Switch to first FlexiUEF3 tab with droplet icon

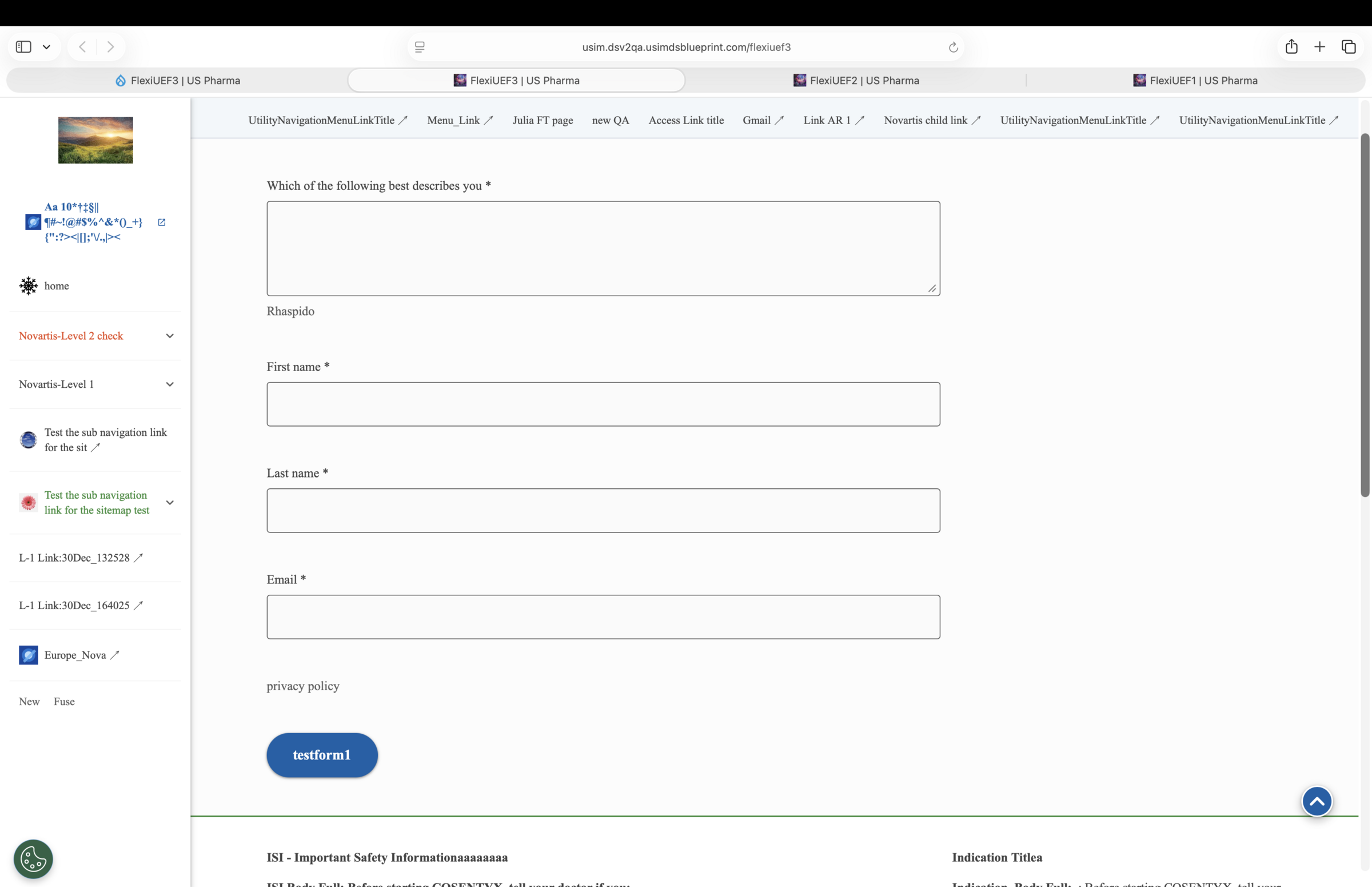pos(177,80)
